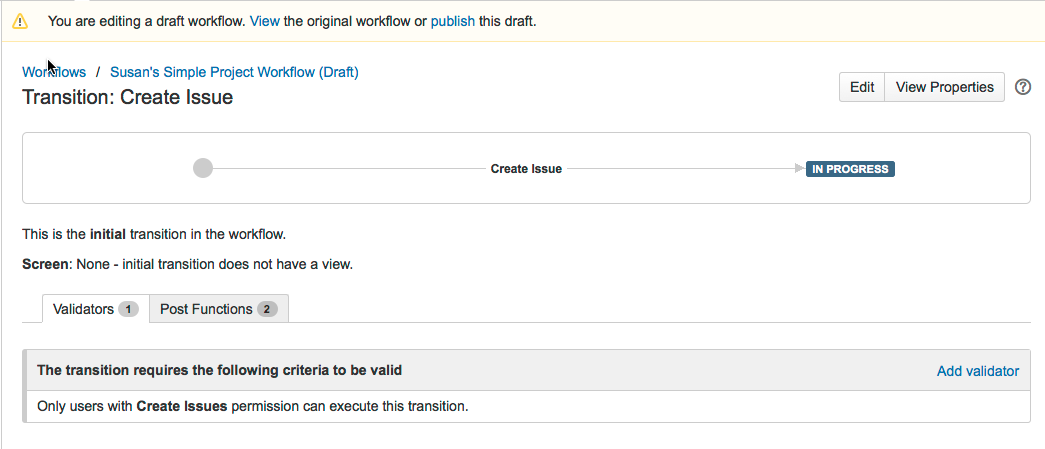Screen dimensions: 1045x449
Task: Open the help question mark icon
Action: pyautogui.click(x=1022, y=87)
